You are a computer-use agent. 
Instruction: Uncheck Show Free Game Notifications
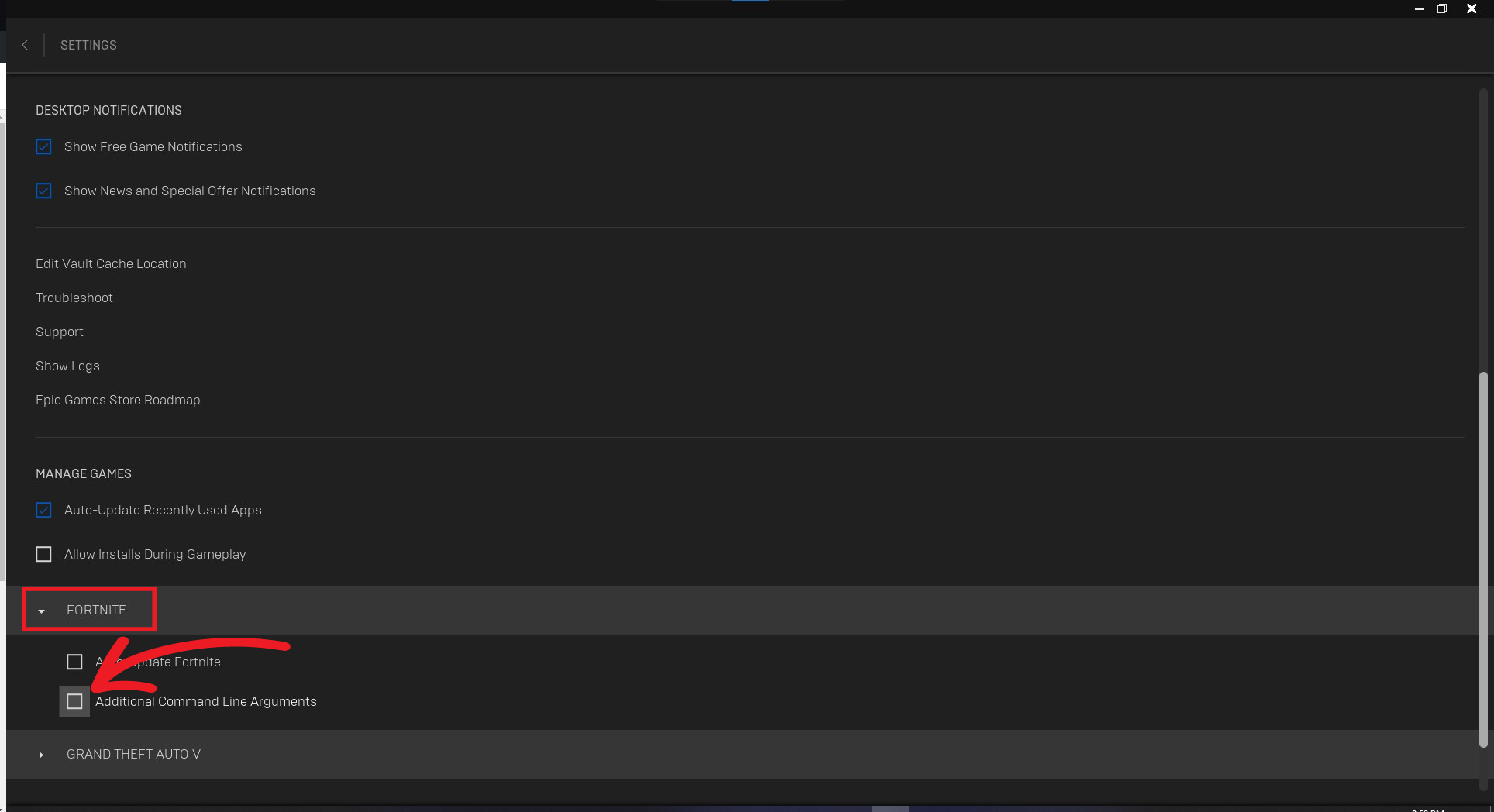[x=43, y=146]
